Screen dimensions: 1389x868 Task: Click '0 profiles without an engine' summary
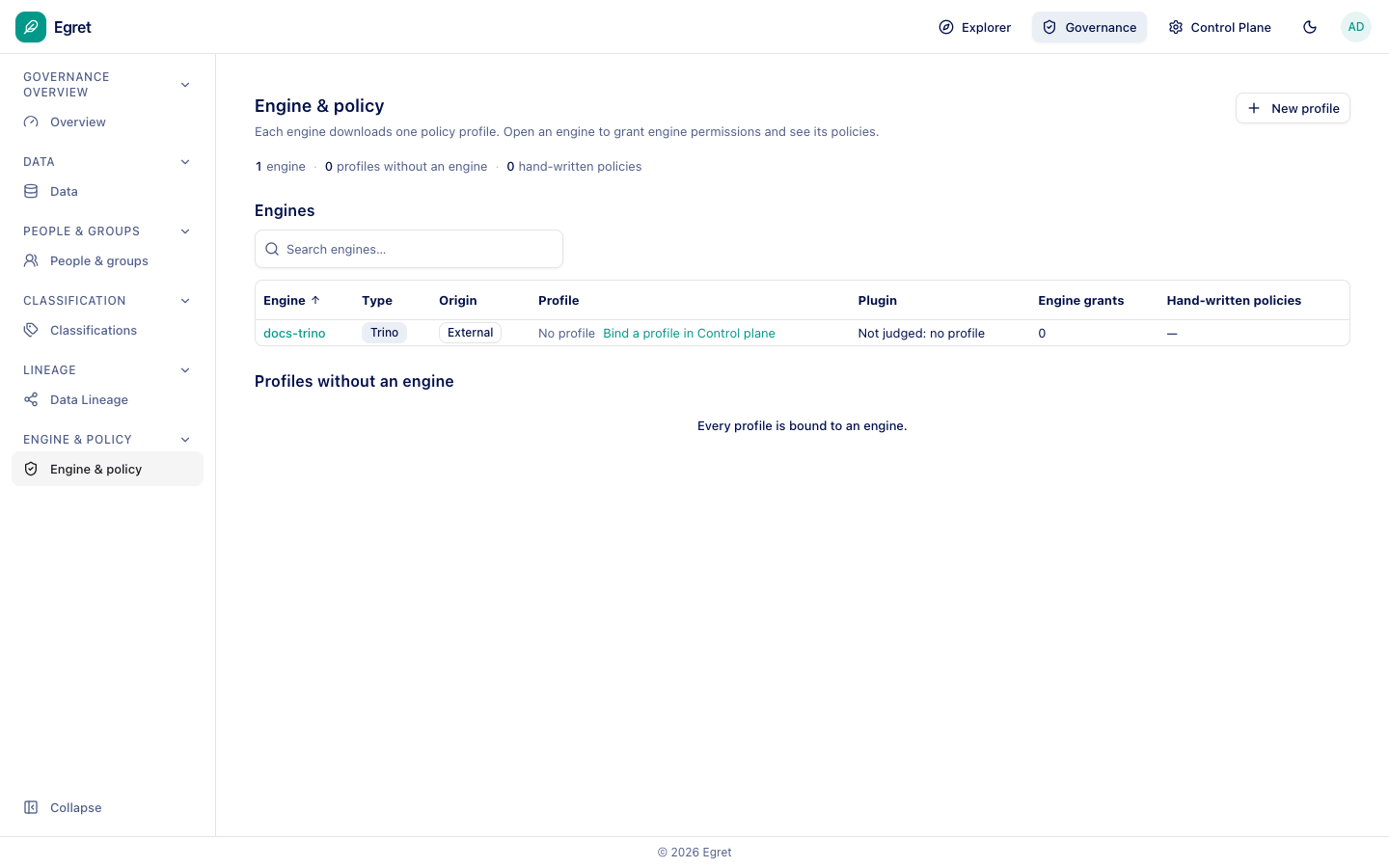pyautogui.click(x=406, y=167)
